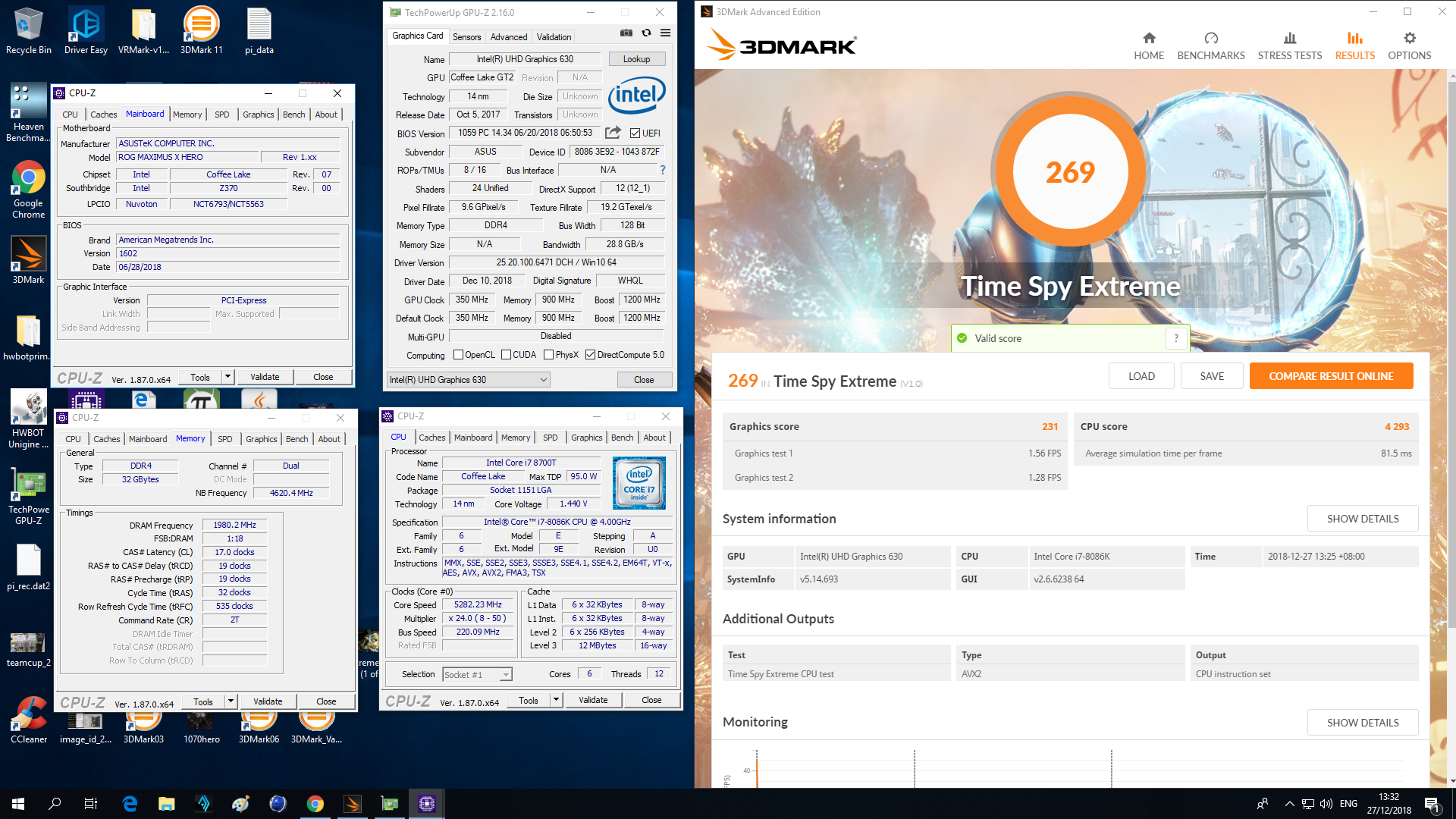
Task: Open Driver Easy desktop icon
Action: (86, 31)
